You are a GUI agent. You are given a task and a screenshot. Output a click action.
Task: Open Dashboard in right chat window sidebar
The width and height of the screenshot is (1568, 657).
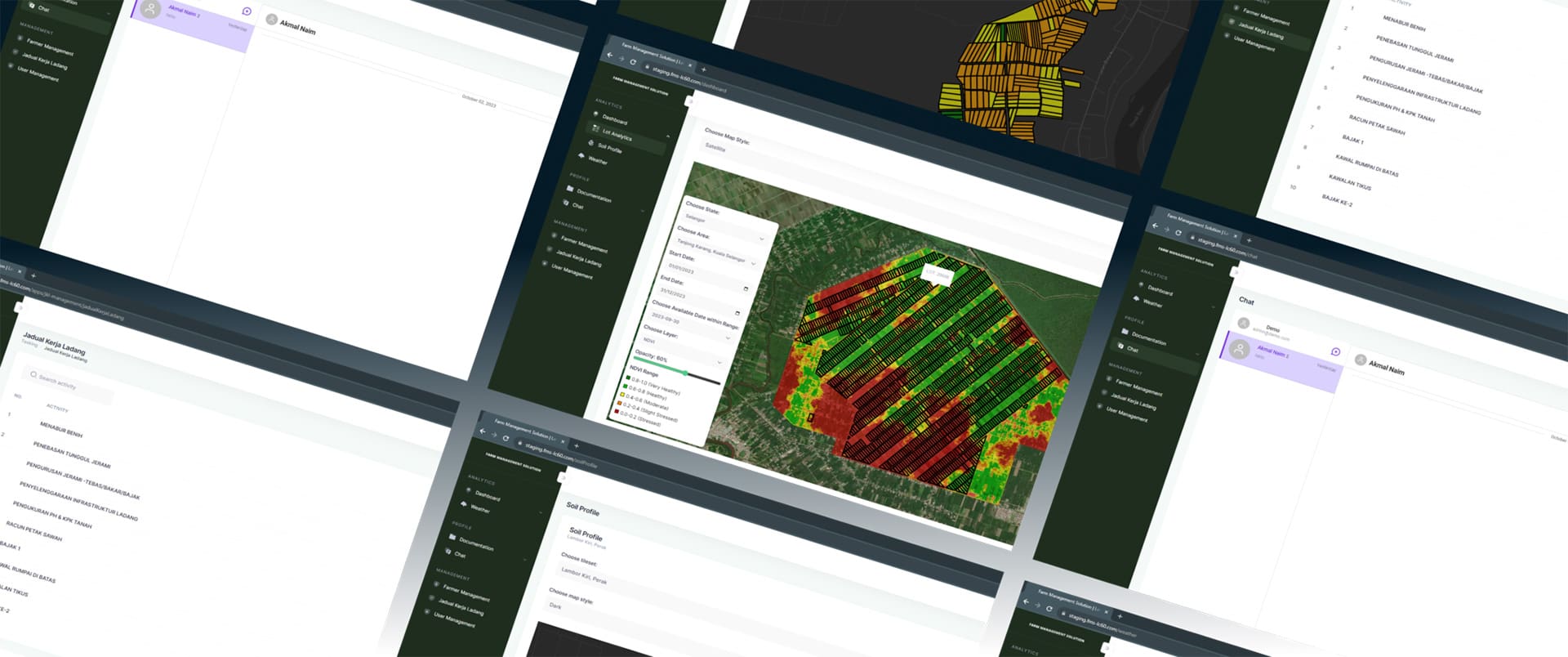coord(1160,289)
